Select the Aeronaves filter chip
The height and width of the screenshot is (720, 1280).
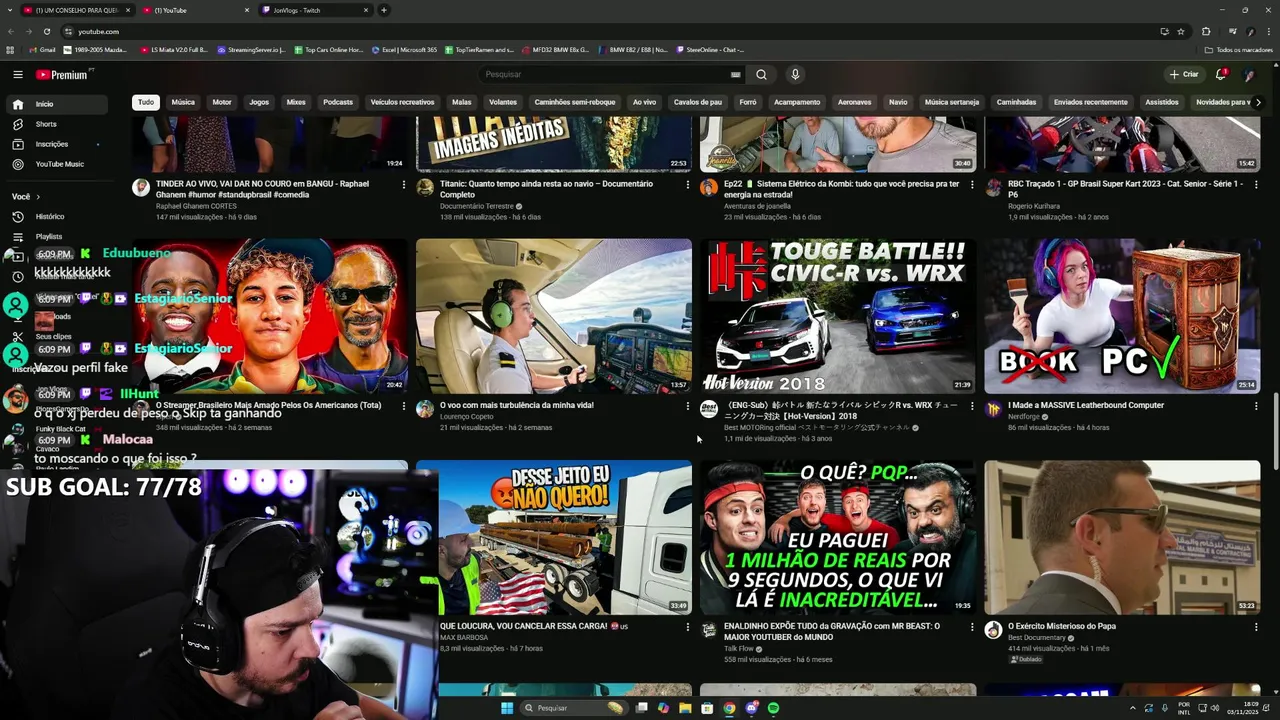tap(855, 102)
